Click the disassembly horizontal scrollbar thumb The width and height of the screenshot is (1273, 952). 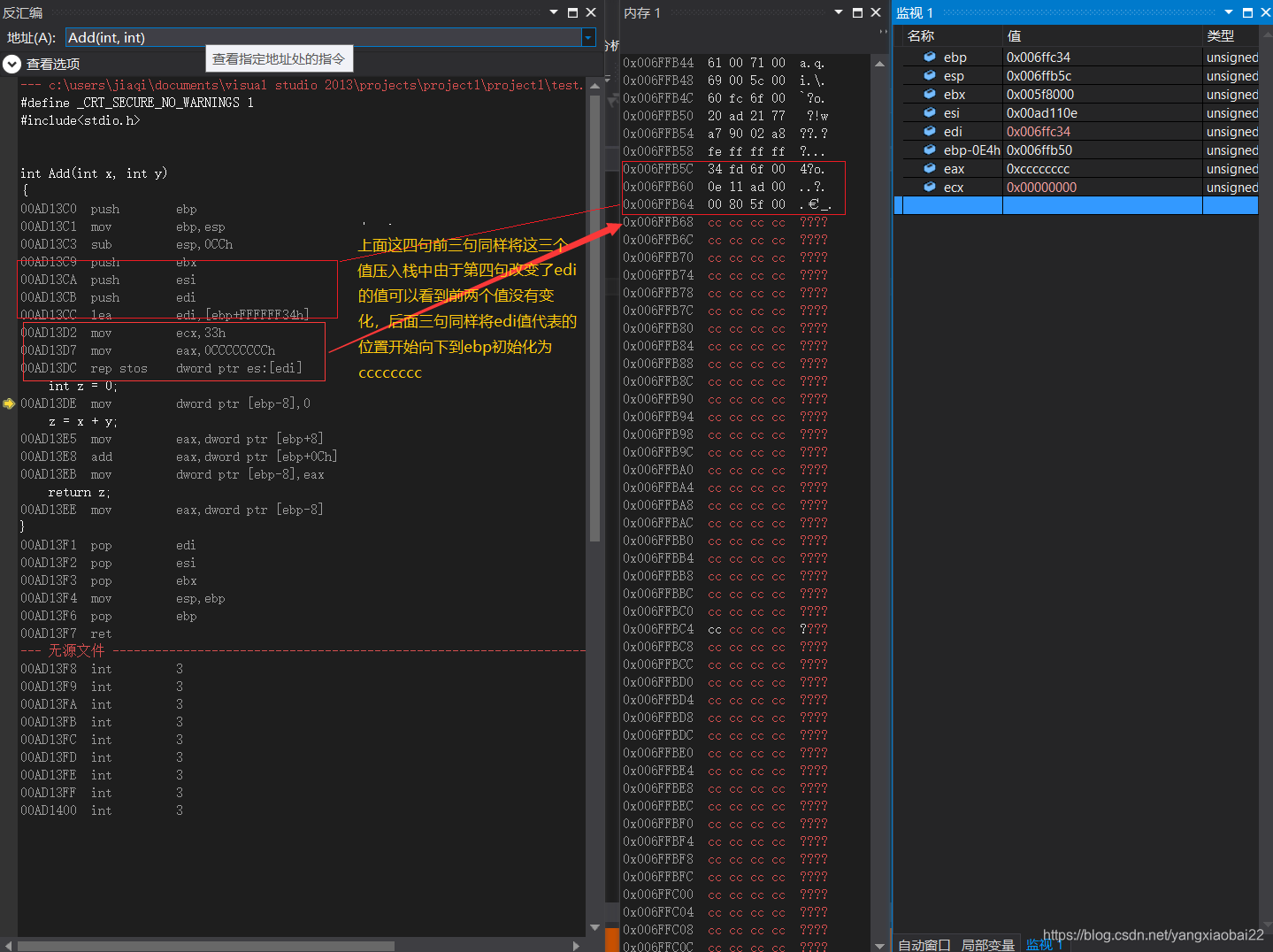click(206, 945)
